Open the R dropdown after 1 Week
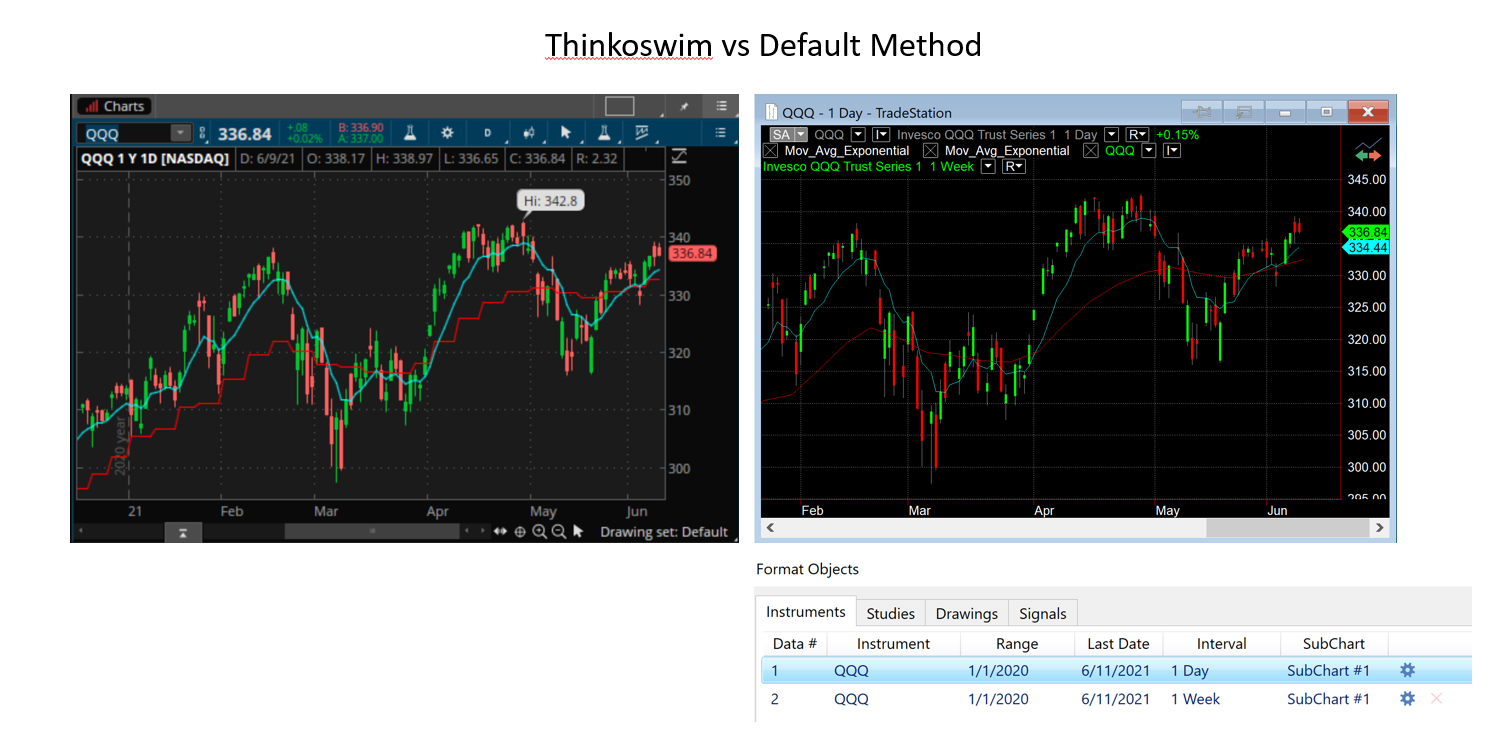 click(1014, 167)
